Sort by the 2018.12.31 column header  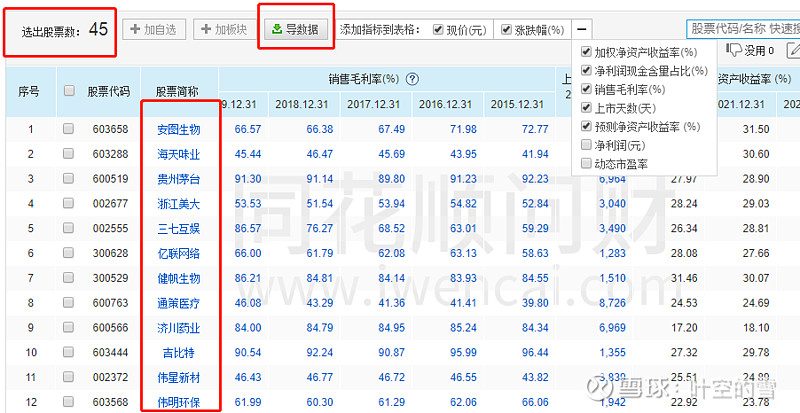(x=302, y=104)
